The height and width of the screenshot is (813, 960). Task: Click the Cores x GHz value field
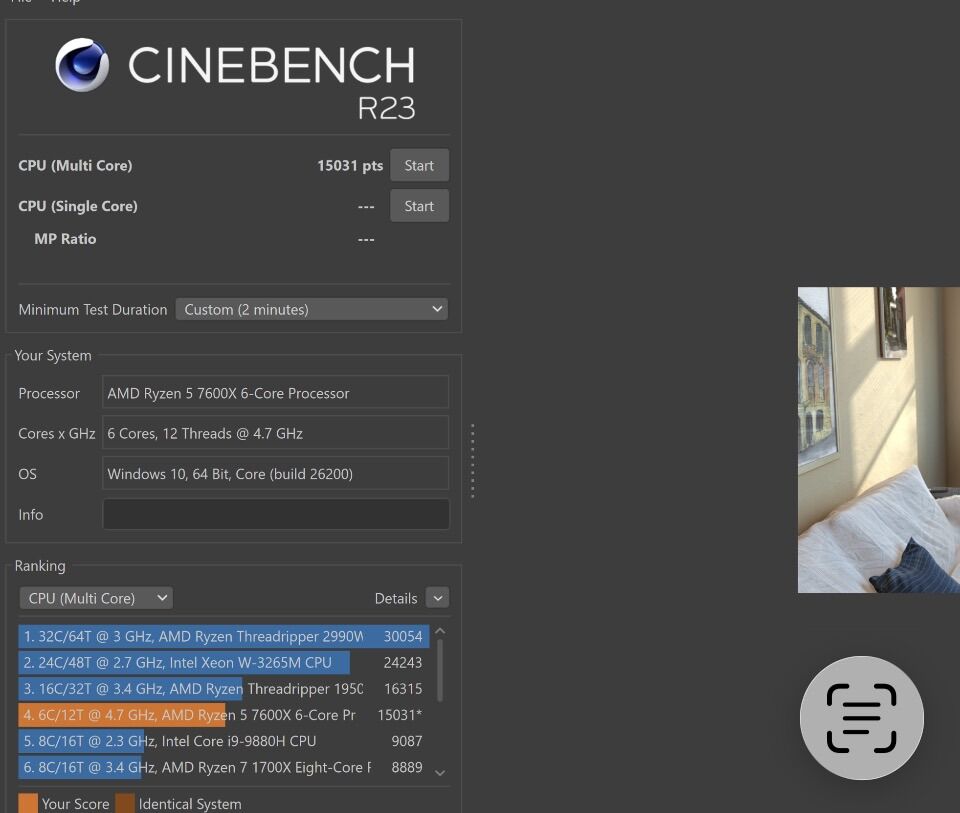coord(275,433)
